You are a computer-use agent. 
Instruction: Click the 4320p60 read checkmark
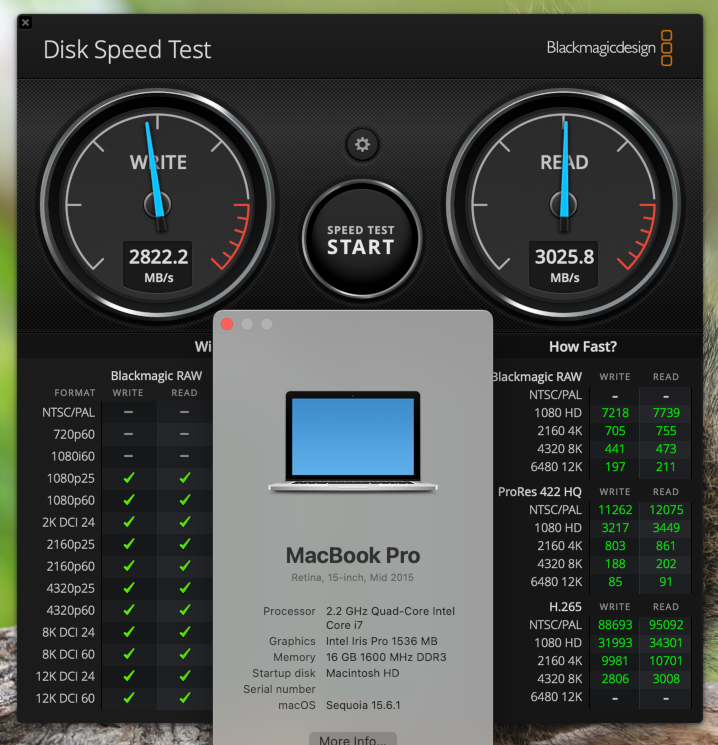(x=185, y=610)
